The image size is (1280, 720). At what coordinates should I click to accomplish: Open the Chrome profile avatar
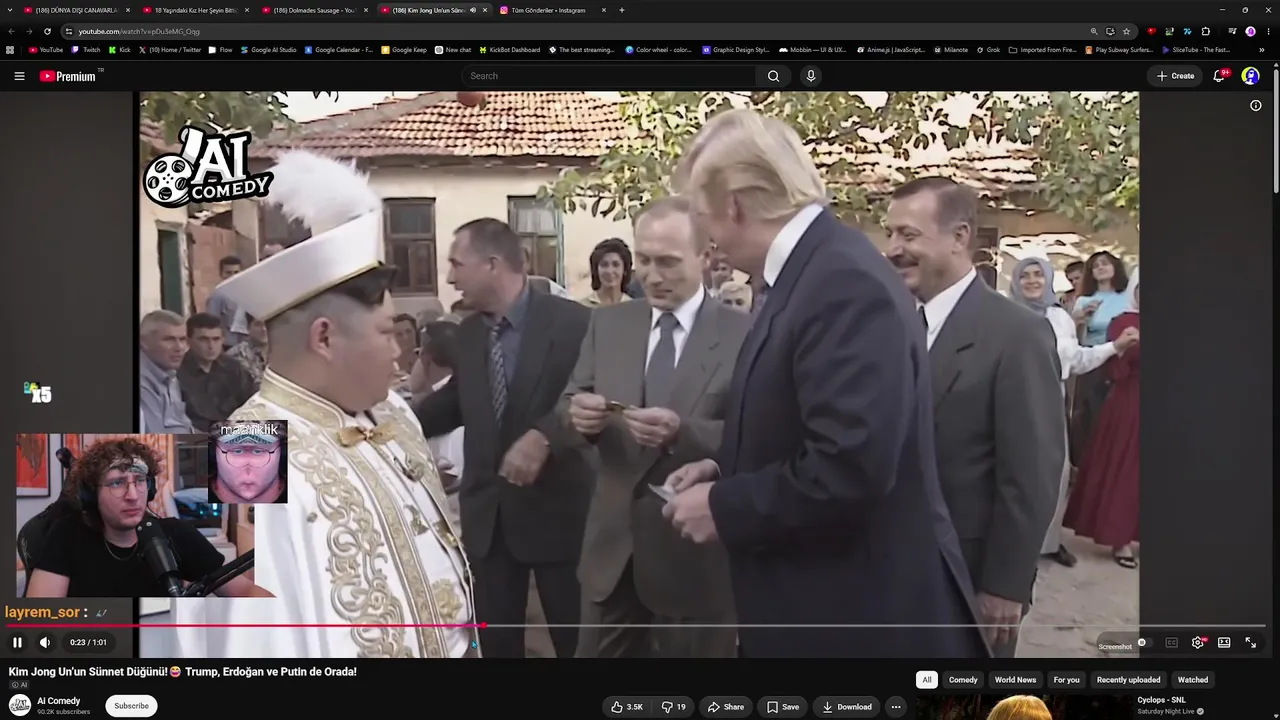point(1250,31)
